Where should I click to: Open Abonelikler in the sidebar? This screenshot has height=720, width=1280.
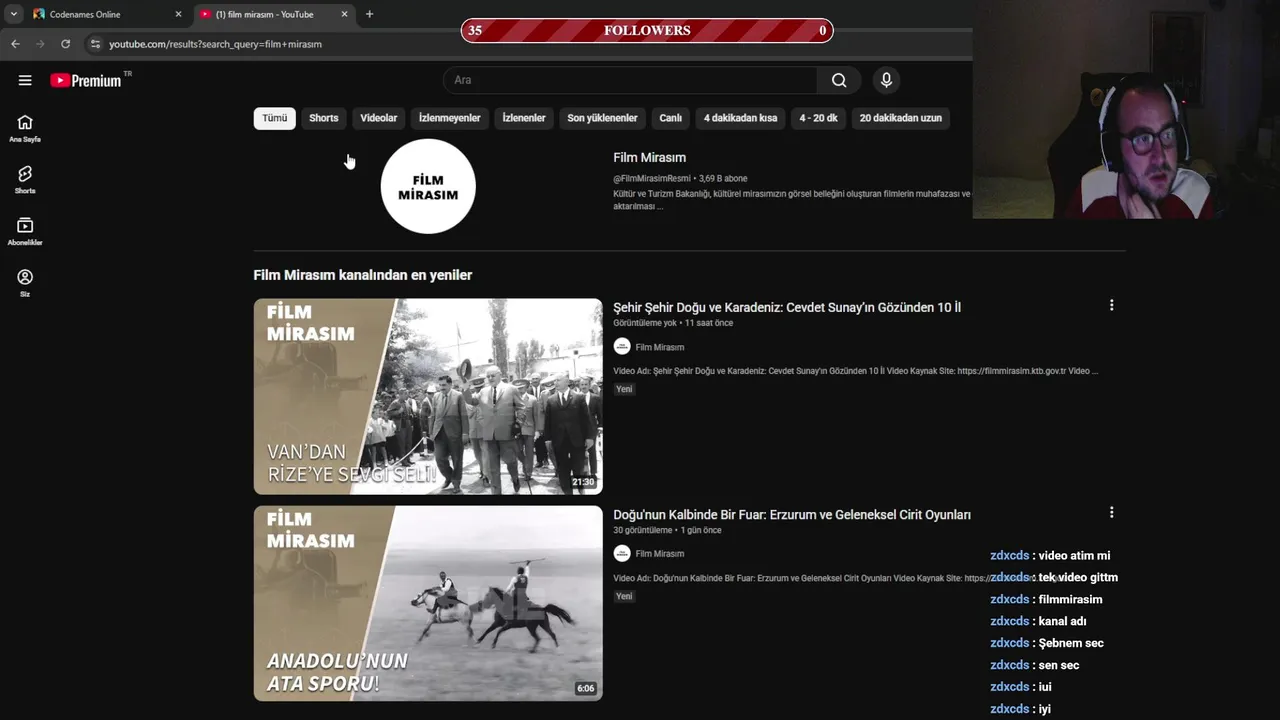point(25,232)
